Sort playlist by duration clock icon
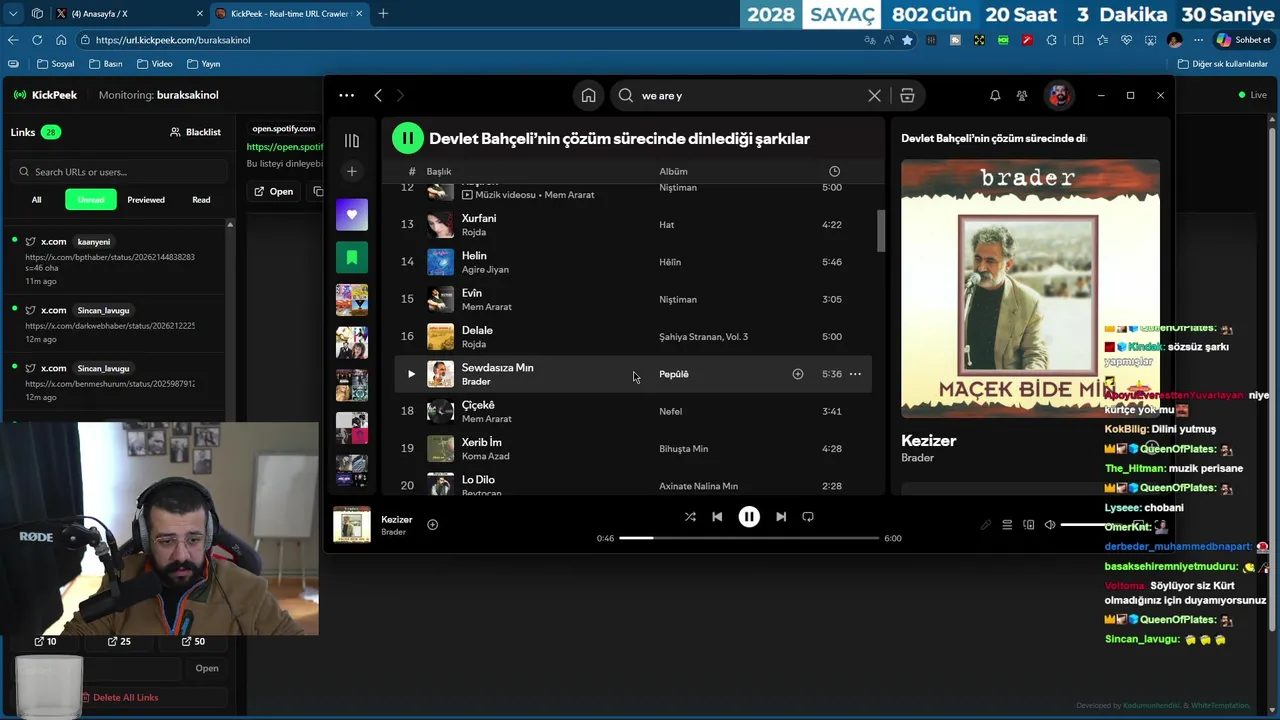The width and height of the screenshot is (1280, 720). pyautogui.click(x=834, y=171)
